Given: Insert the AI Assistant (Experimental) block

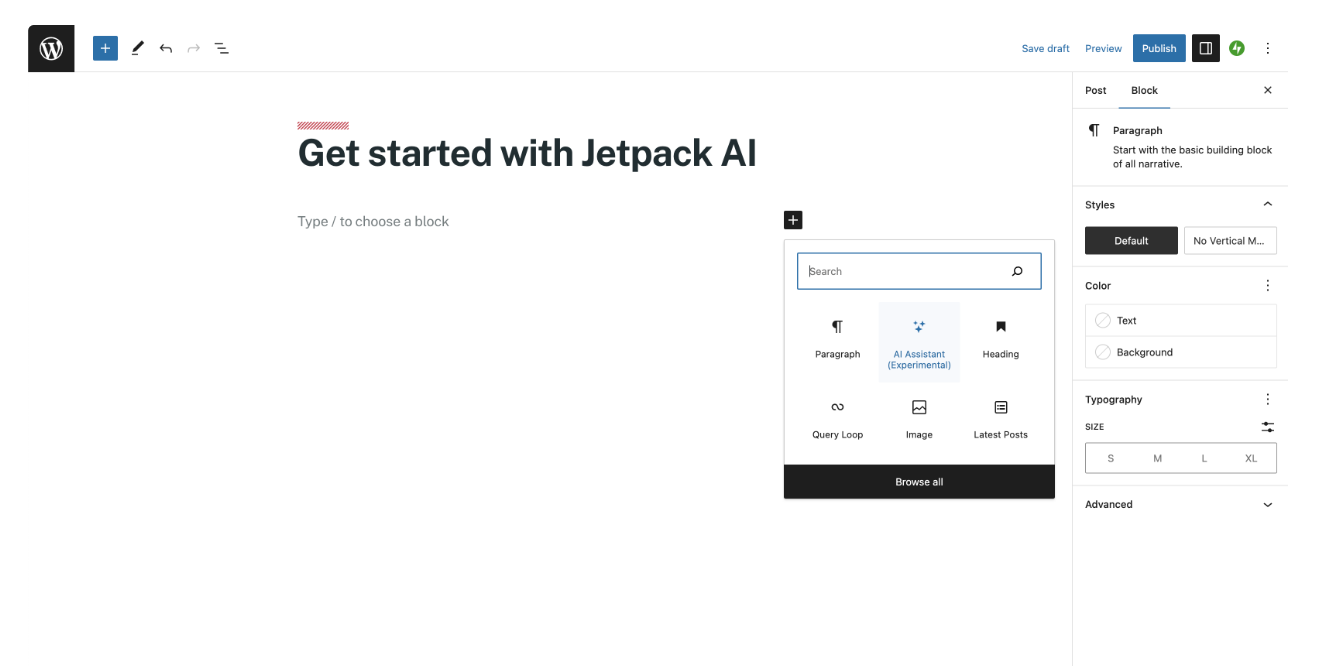Looking at the screenshot, I should 919,342.
